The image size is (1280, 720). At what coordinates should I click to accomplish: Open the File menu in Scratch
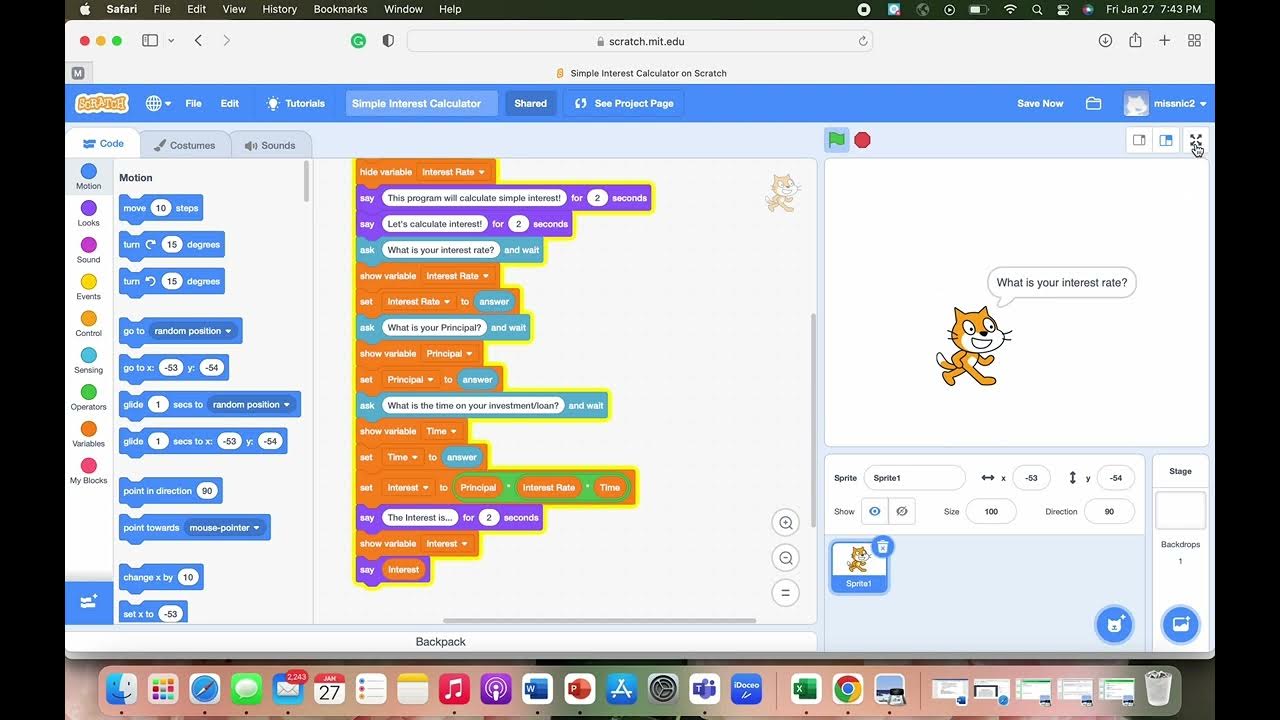(194, 103)
